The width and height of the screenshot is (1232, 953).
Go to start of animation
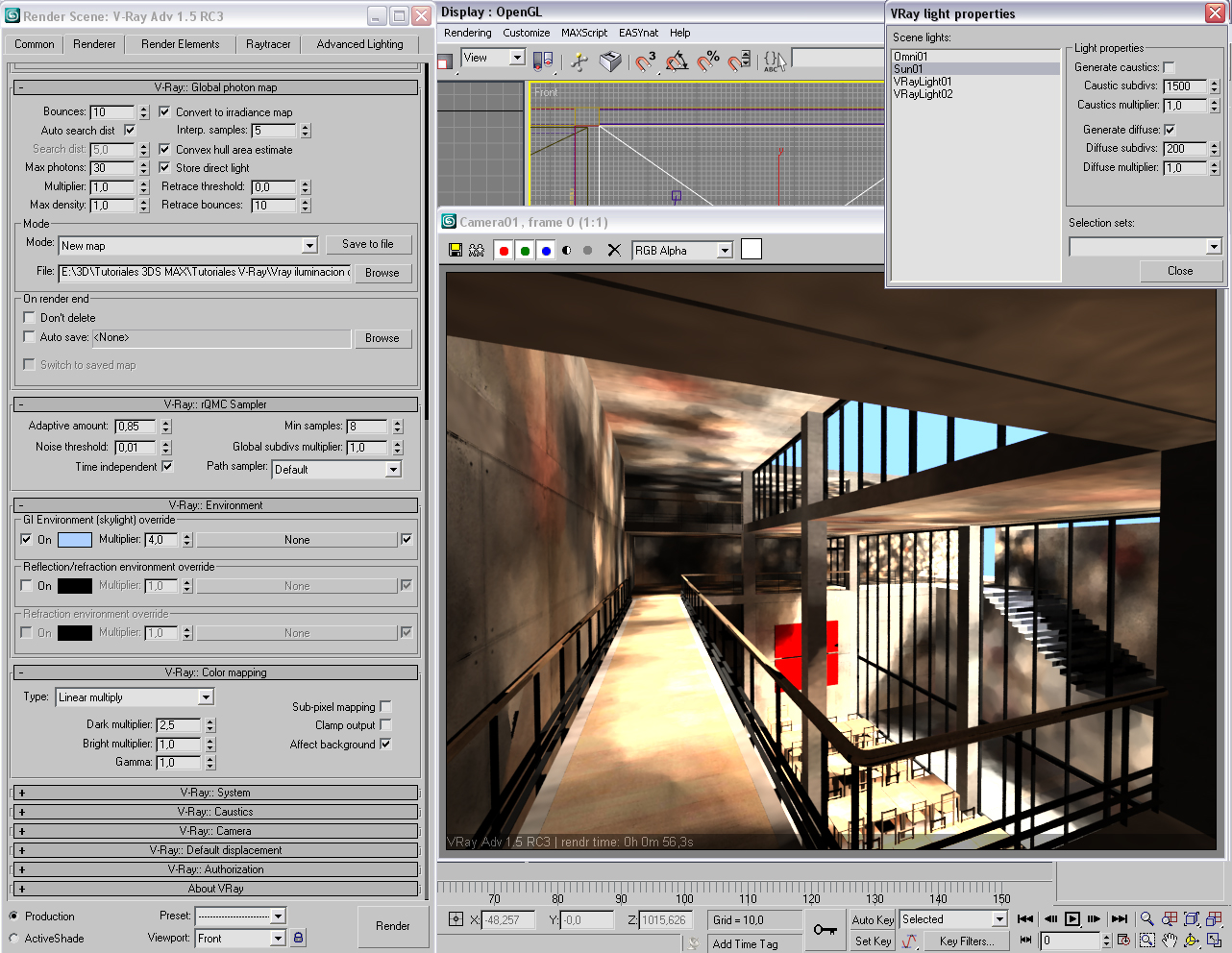pos(1025,919)
